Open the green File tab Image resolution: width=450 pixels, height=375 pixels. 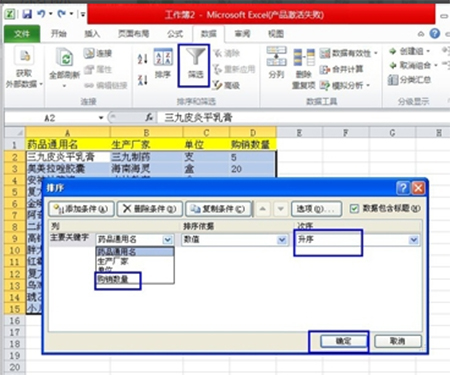point(22,34)
